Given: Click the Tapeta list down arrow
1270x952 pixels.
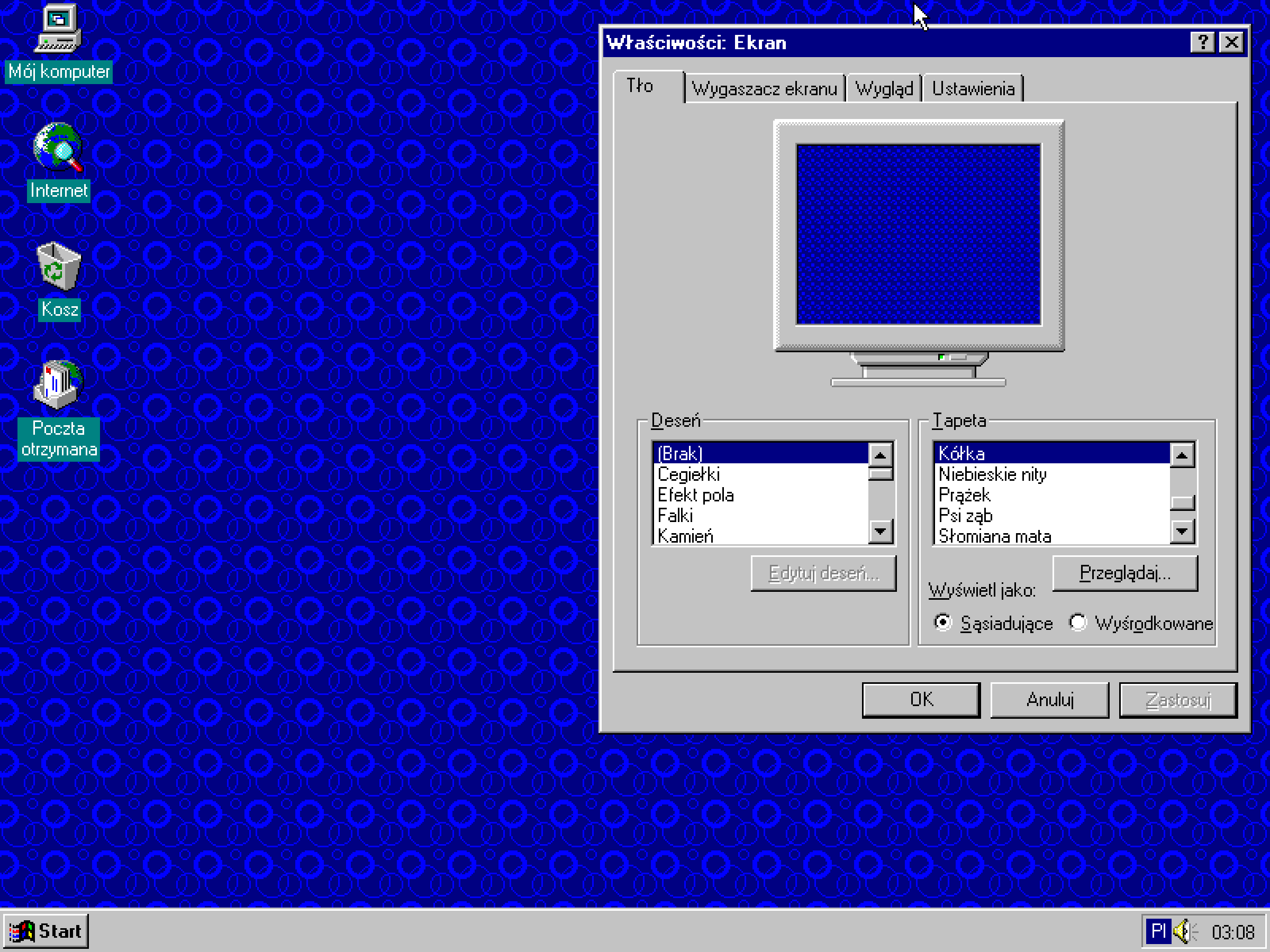Looking at the screenshot, I should [1182, 532].
